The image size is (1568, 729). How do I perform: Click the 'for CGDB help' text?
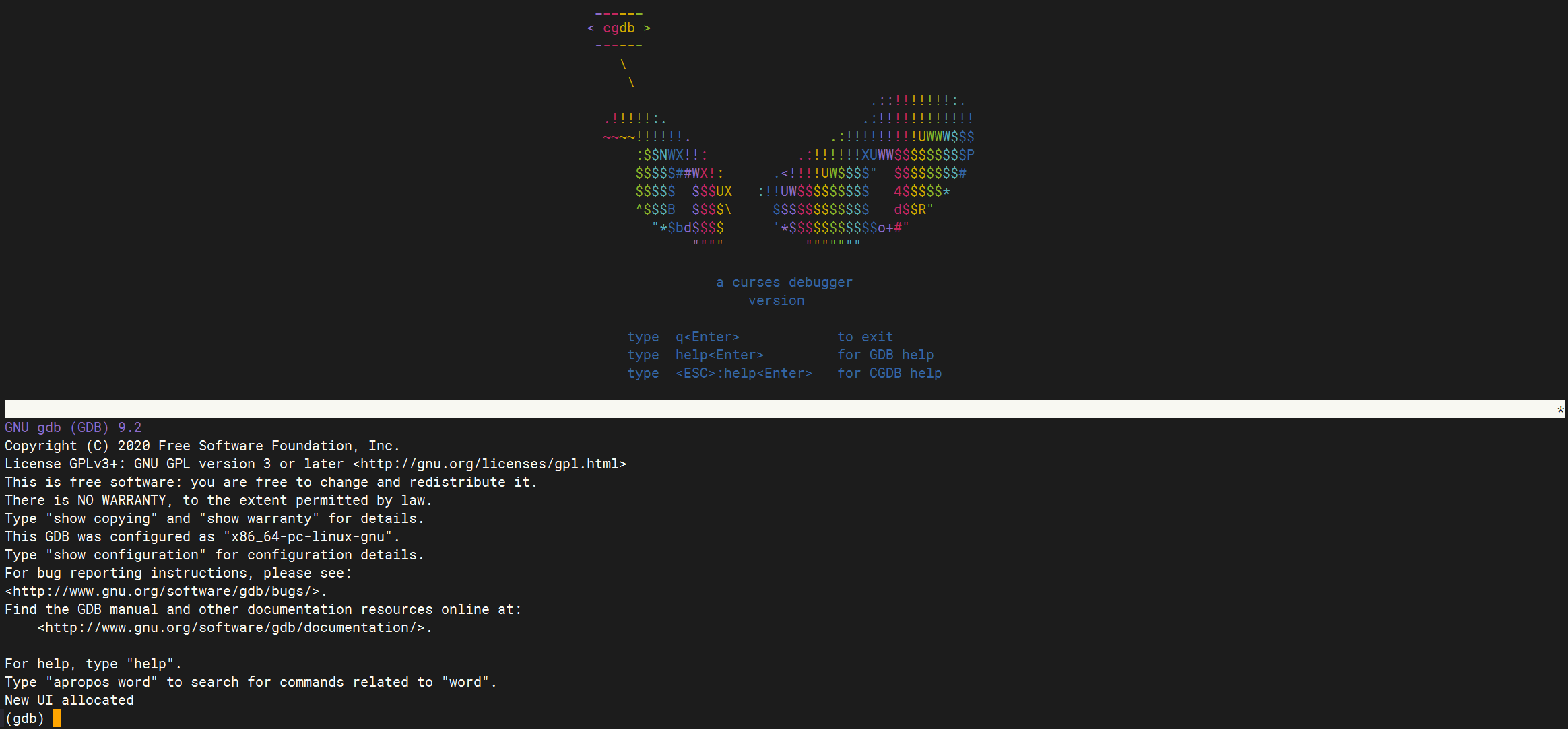tap(889, 374)
